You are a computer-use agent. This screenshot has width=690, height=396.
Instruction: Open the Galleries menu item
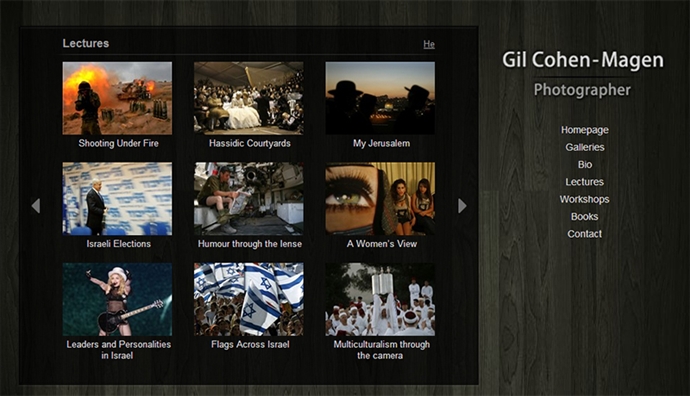584,147
